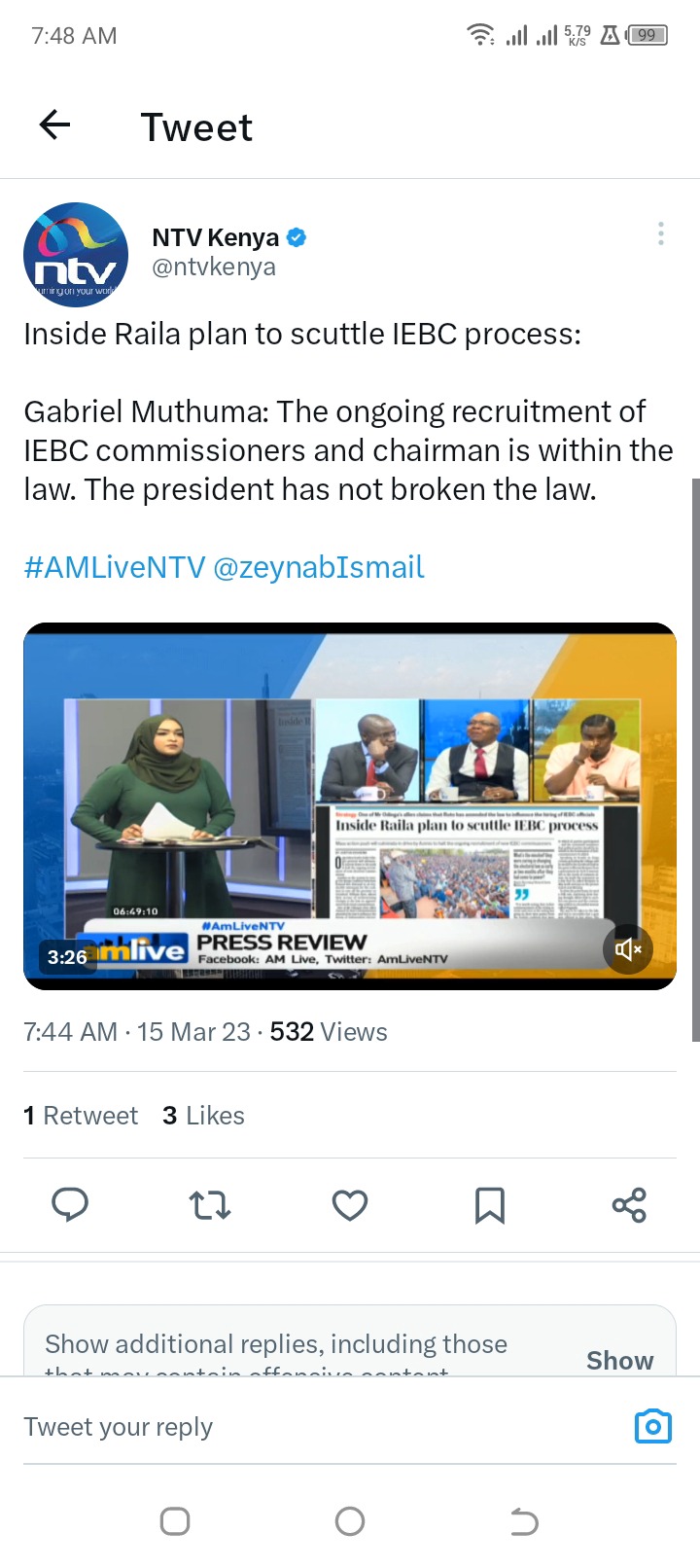The image size is (700, 1568).
Task: Play the AM Live press review video
Action: (x=350, y=806)
